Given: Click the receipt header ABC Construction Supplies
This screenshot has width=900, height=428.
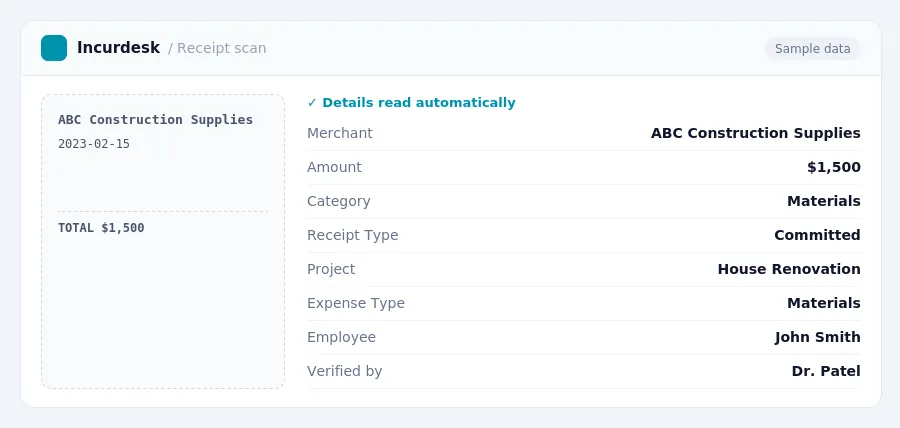Looking at the screenshot, I should (156, 120).
